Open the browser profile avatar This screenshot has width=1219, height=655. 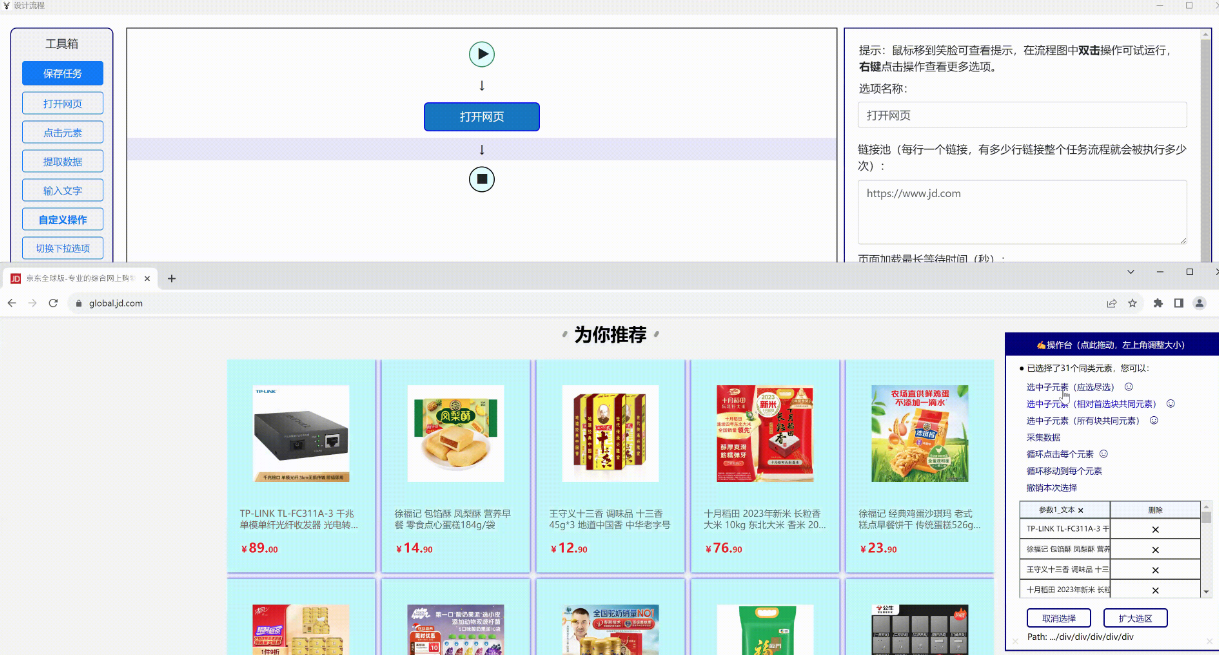point(1200,303)
